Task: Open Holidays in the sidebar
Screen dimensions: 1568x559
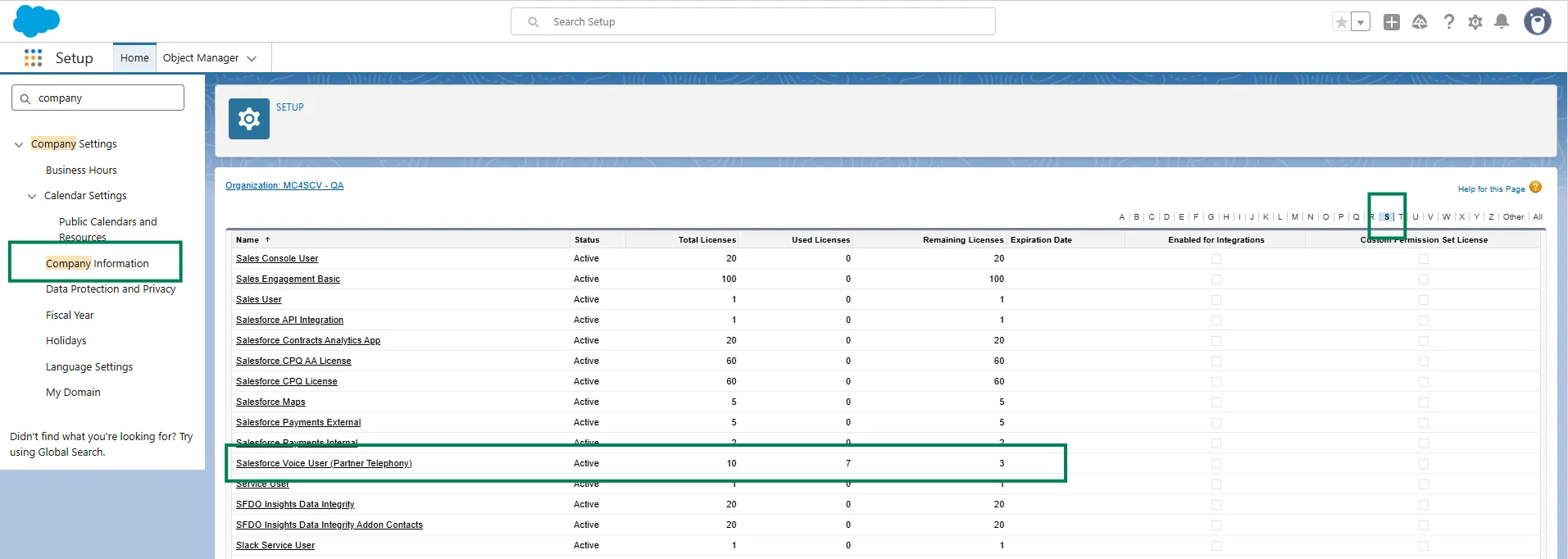Action: point(66,341)
